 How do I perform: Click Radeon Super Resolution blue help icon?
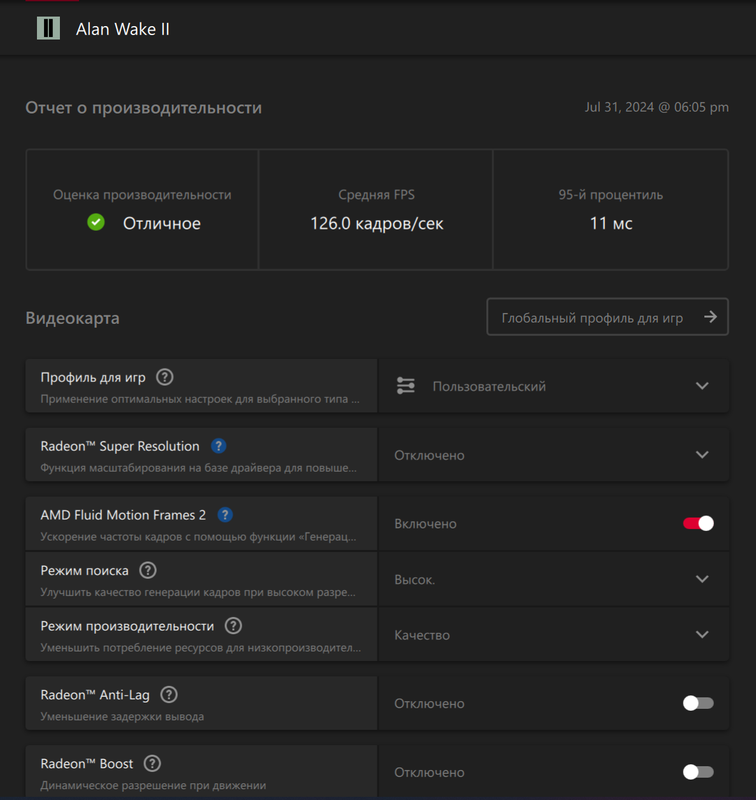pyautogui.click(x=218, y=446)
